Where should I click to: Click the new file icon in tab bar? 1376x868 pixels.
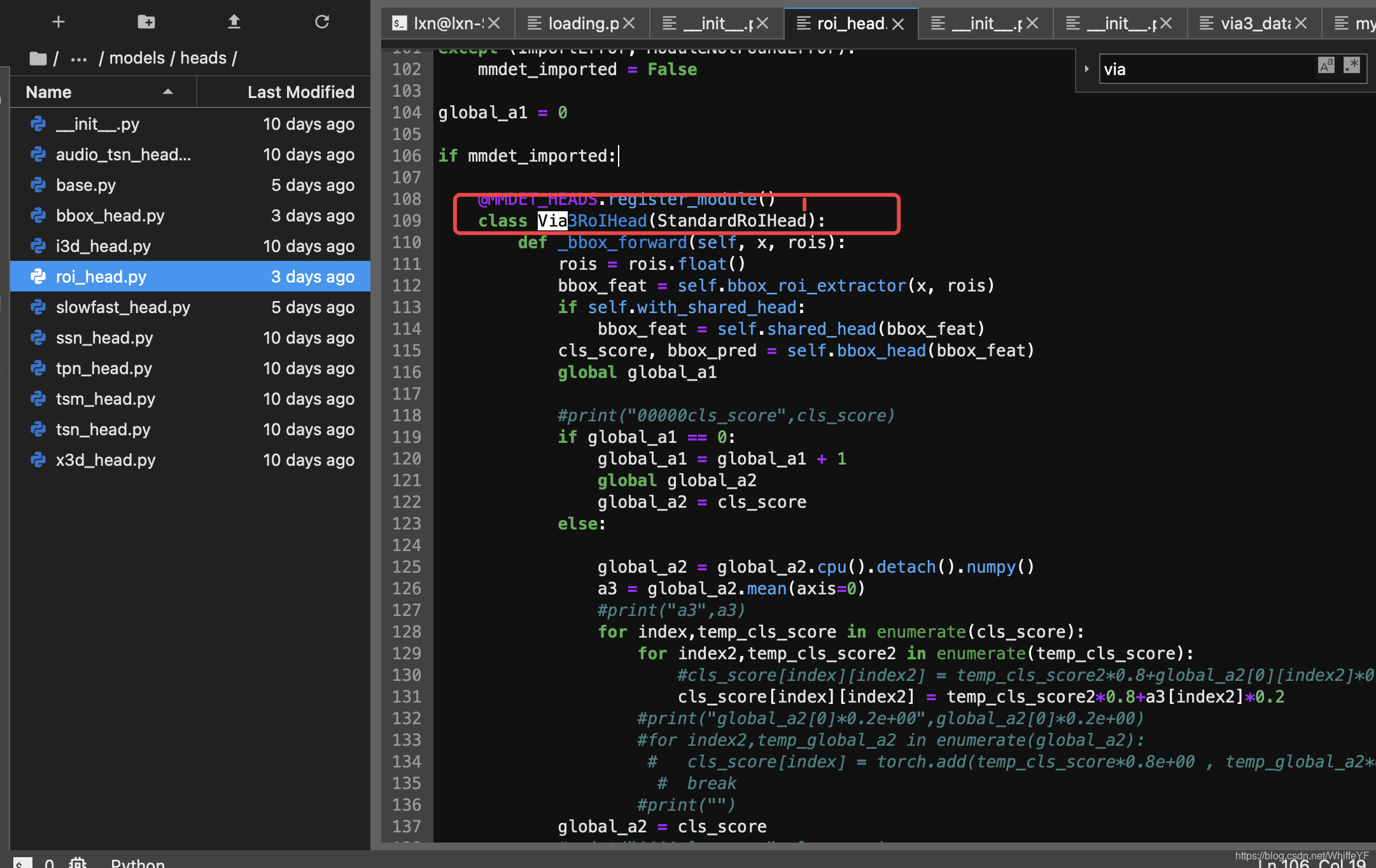(x=57, y=20)
